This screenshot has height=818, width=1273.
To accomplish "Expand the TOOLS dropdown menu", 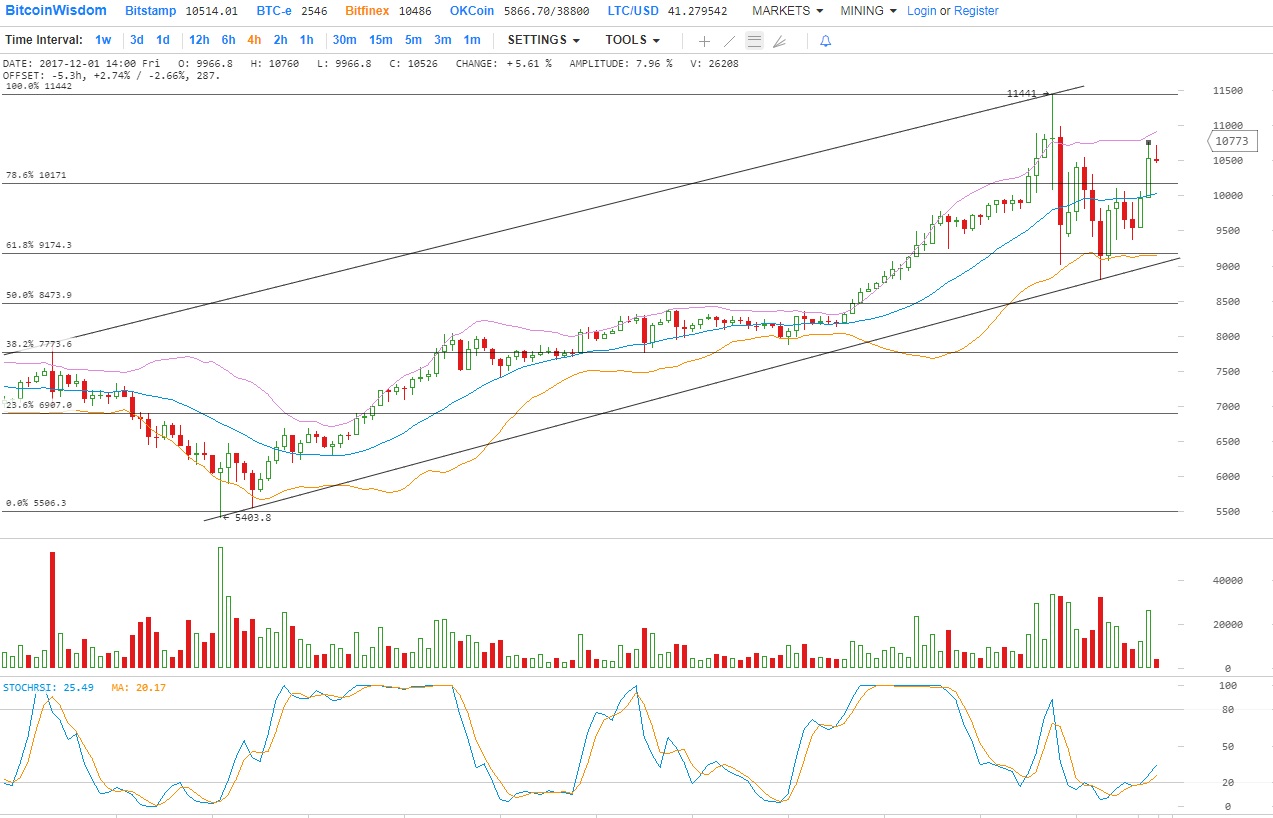I will pos(632,40).
